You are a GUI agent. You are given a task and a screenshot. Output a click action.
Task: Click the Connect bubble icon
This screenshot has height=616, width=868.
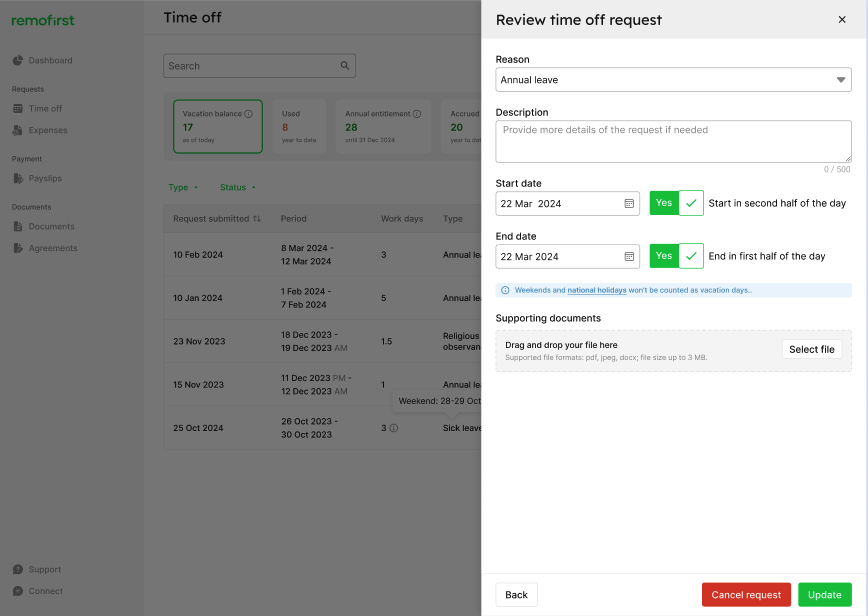coord(18,591)
